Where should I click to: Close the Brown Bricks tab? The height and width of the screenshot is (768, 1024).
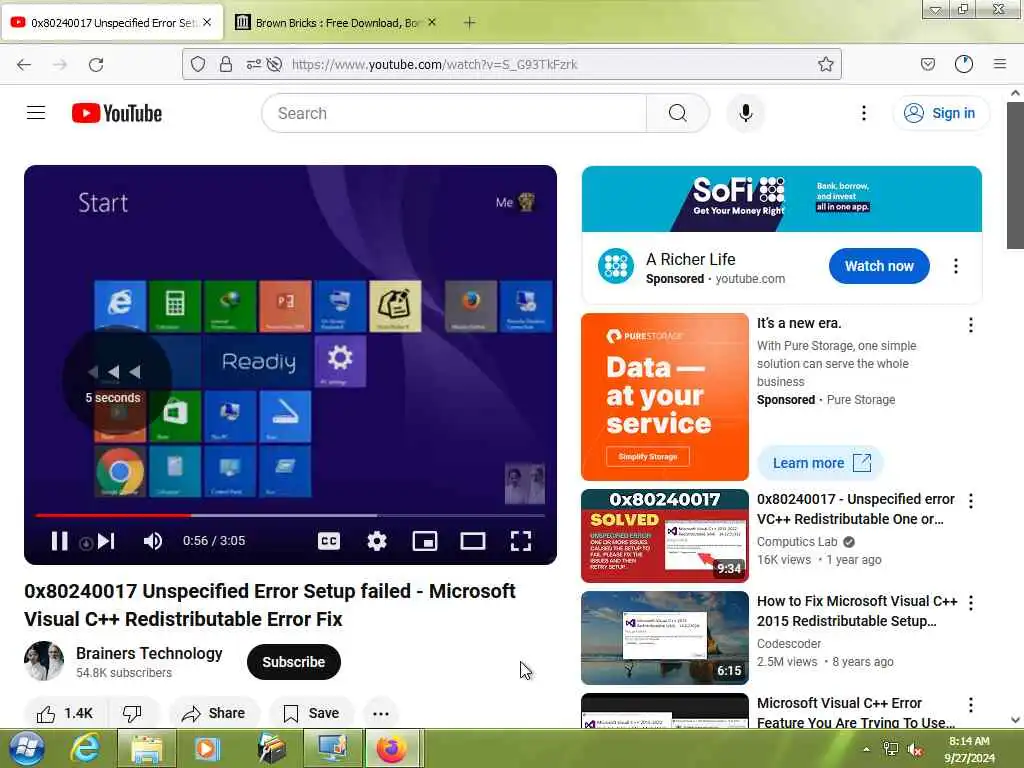click(432, 22)
